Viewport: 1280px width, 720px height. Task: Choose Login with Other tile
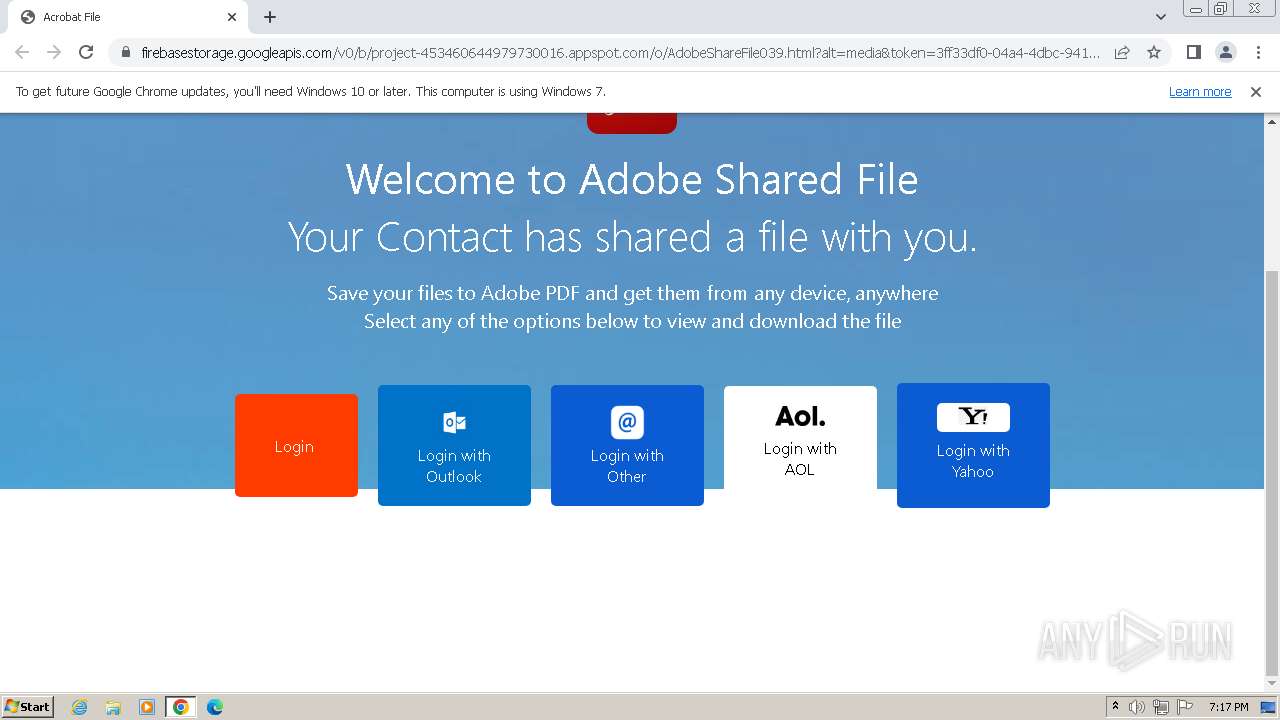pyautogui.click(x=627, y=445)
